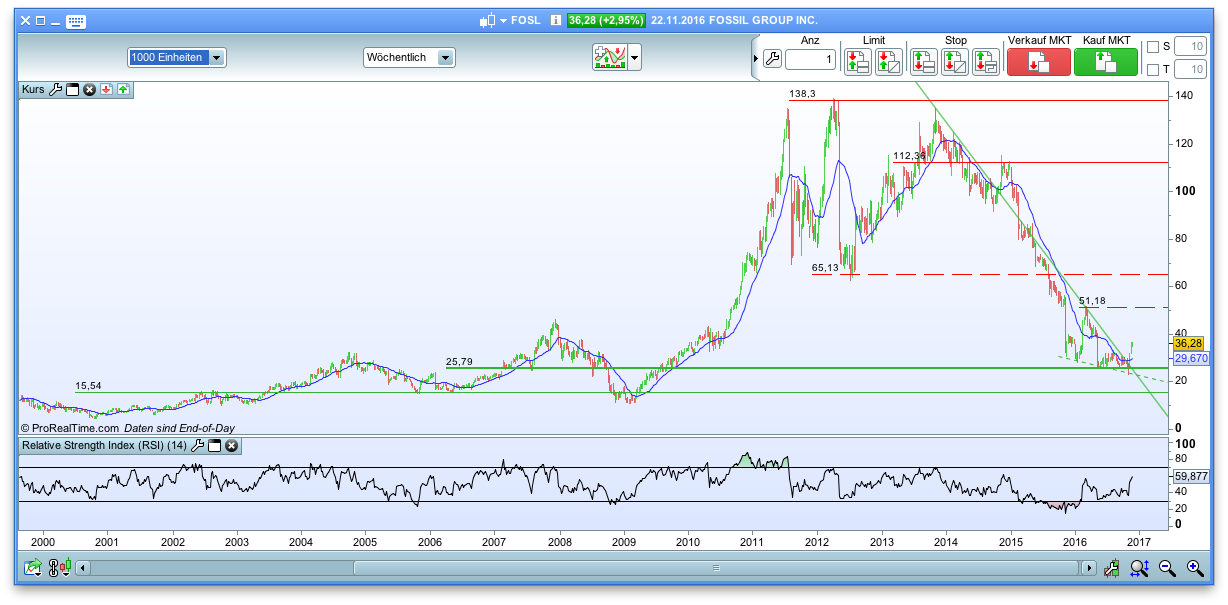Viewport: 1228px width, 605px height.
Task: Click the Verkauf MKT sell button
Action: coord(1038,62)
